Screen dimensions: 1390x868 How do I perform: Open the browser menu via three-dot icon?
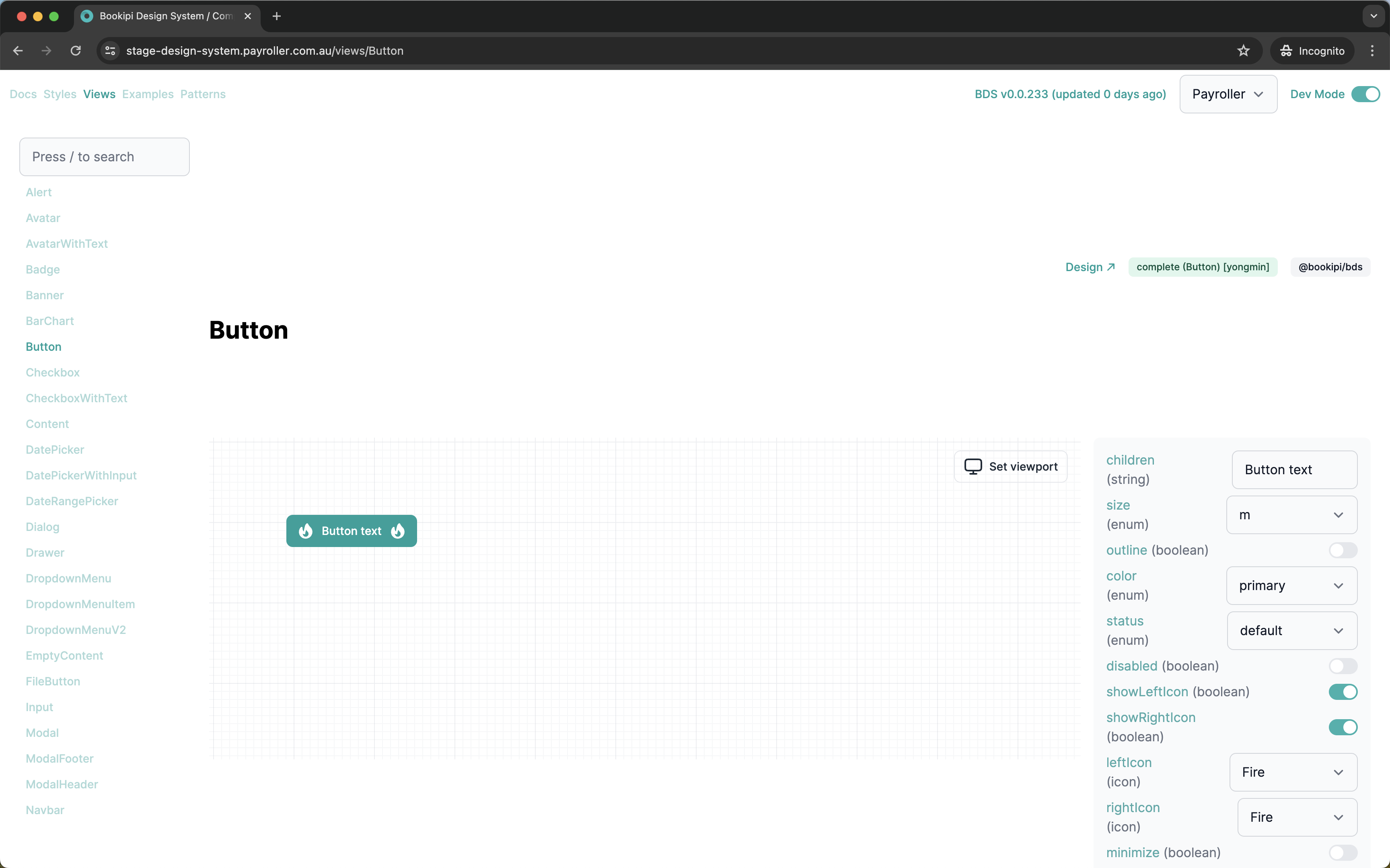[1371, 51]
